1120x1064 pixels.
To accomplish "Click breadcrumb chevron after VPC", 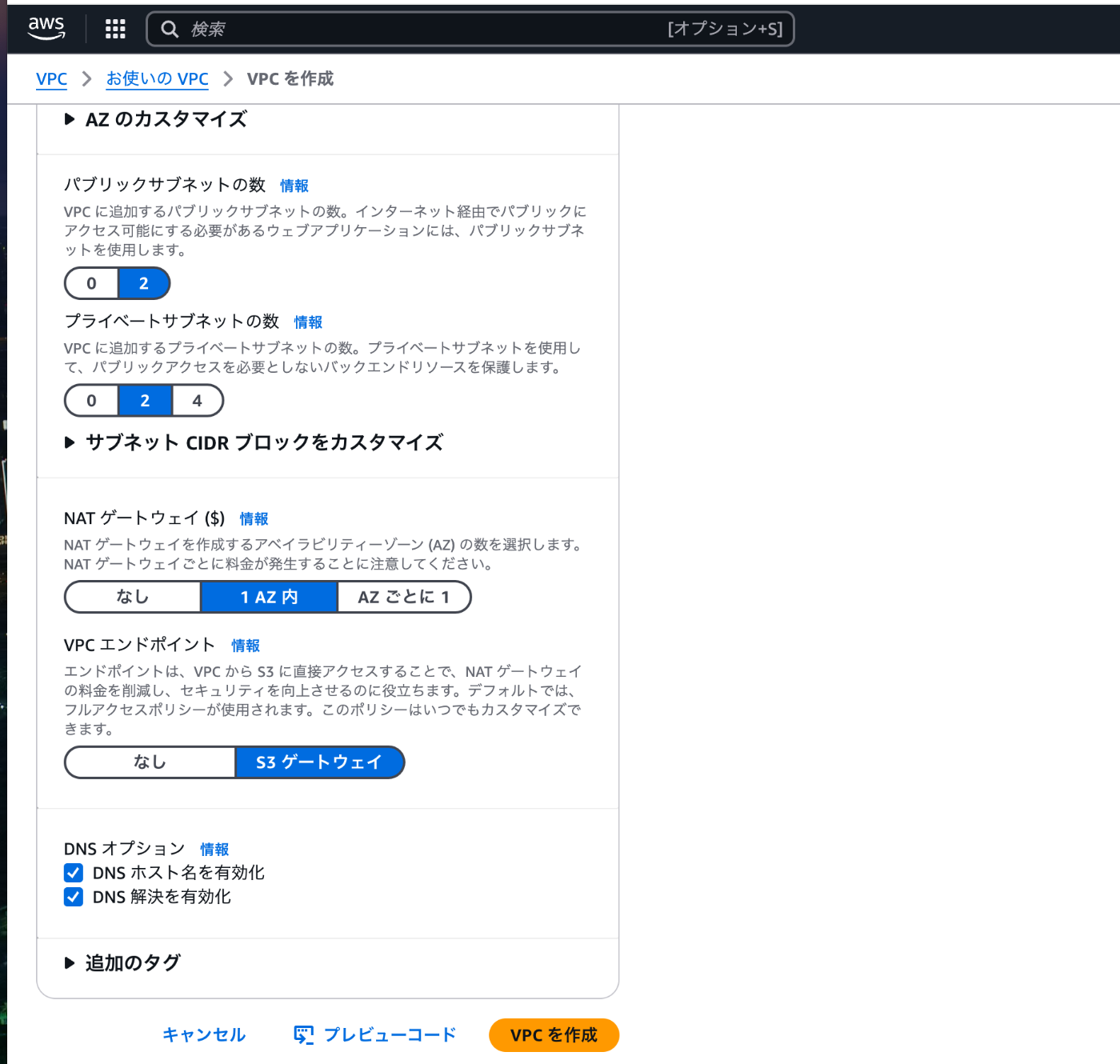I will 87,78.
